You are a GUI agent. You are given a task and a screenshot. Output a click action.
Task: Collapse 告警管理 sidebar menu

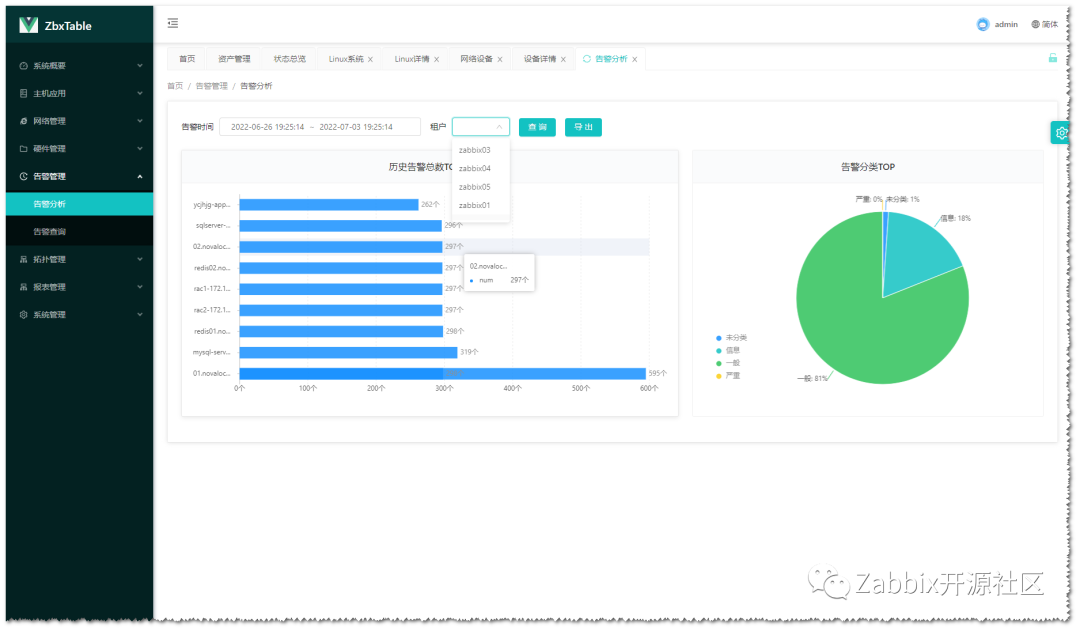[81, 176]
